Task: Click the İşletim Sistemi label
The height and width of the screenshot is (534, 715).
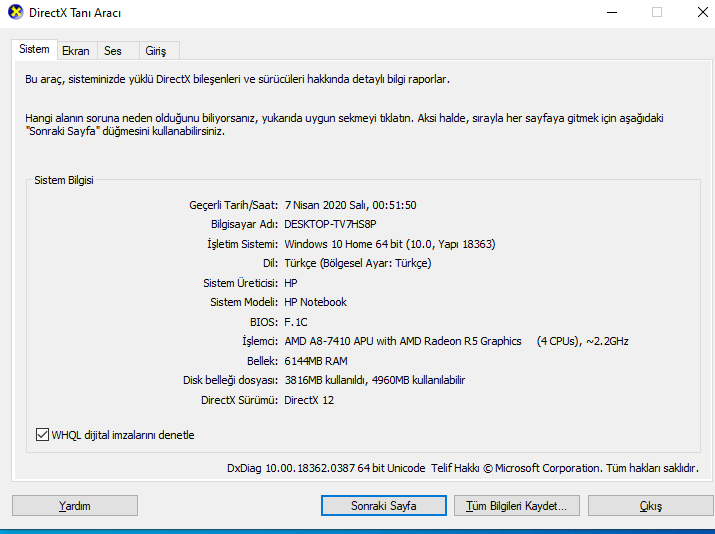Action: 243,244
